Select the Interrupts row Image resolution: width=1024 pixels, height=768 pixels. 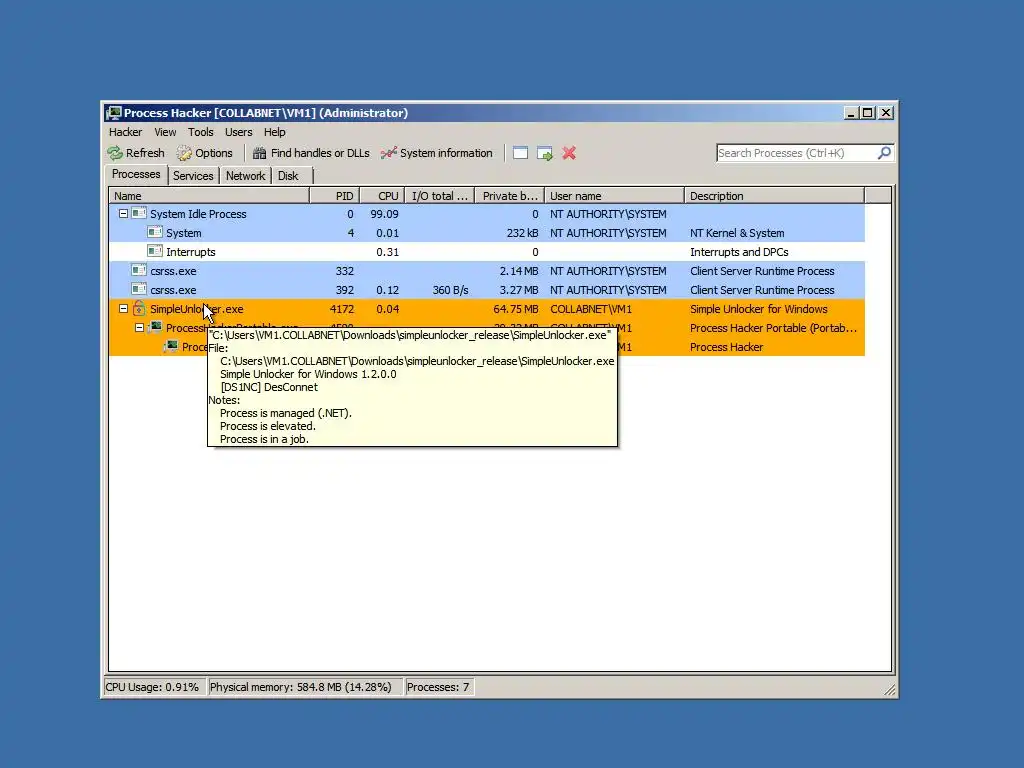[x=487, y=251]
